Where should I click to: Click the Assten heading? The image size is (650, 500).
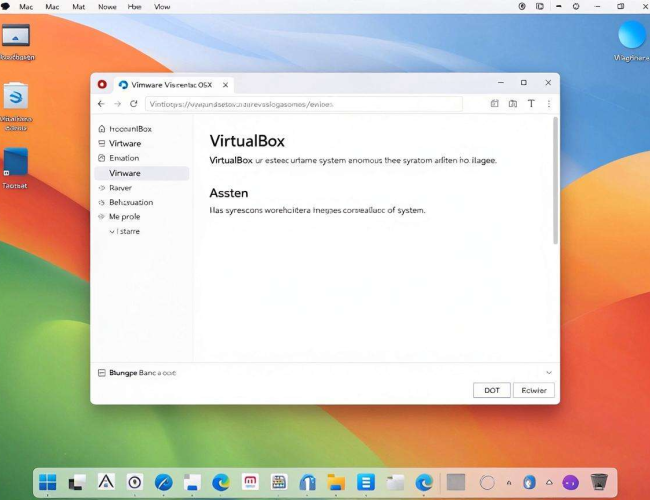pos(229,193)
